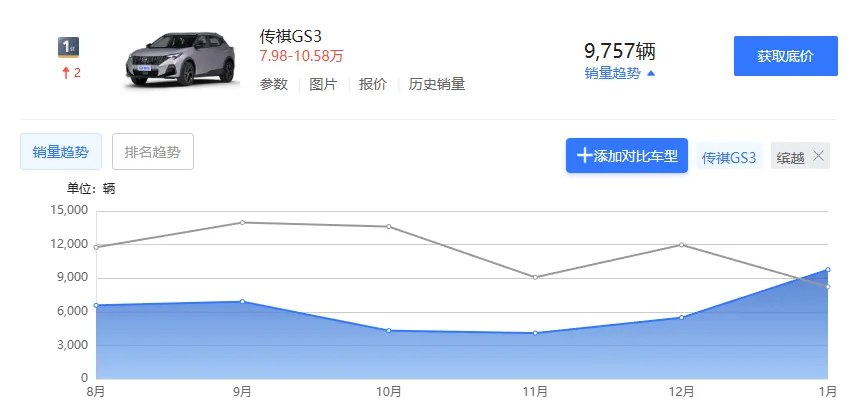Screen dimensions: 855x416
Task: Click the blue line data point at 10月
Action: pyautogui.click(x=389, y=330)
